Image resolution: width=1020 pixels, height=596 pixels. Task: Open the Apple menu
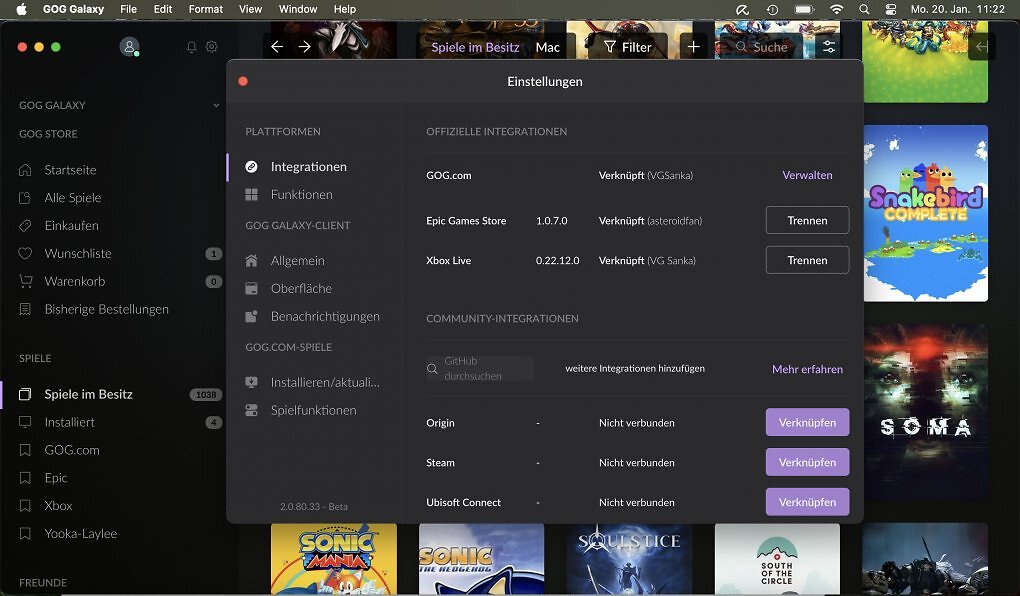pos(21,9)
